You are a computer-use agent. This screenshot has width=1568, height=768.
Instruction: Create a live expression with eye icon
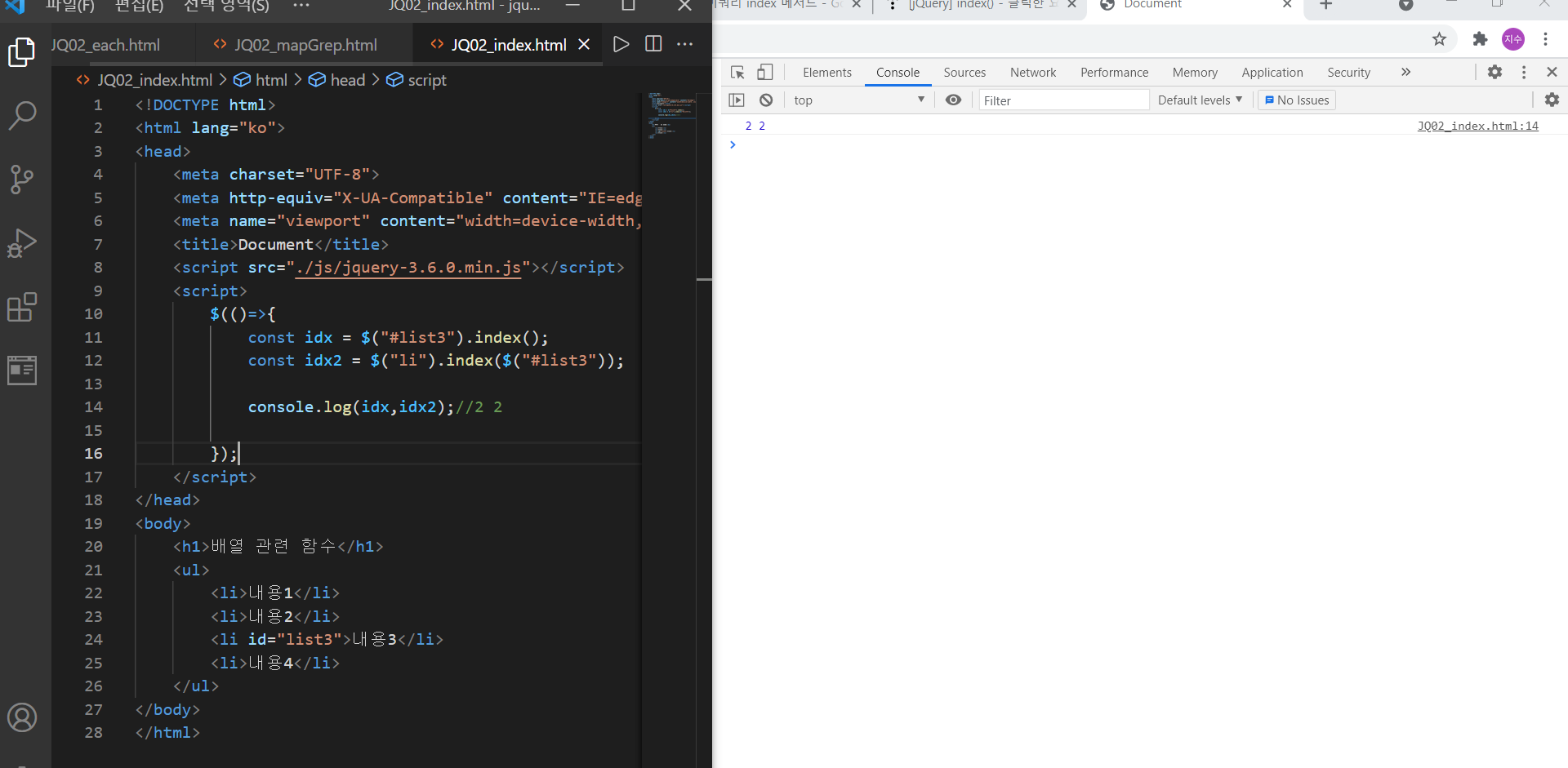[953, 100]
